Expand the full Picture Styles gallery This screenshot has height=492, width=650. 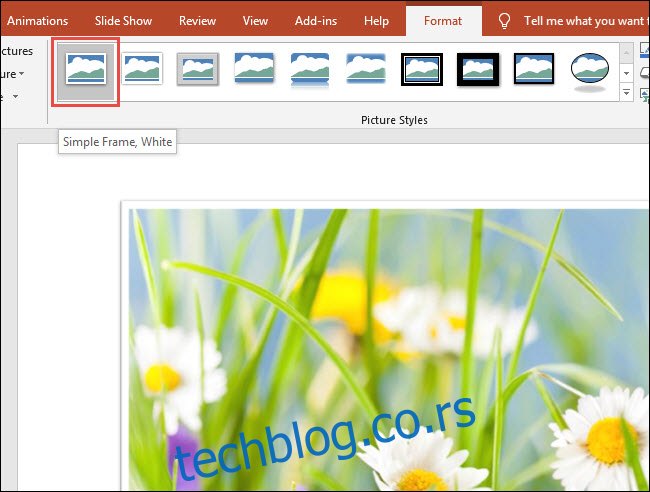tap(626, 92)
